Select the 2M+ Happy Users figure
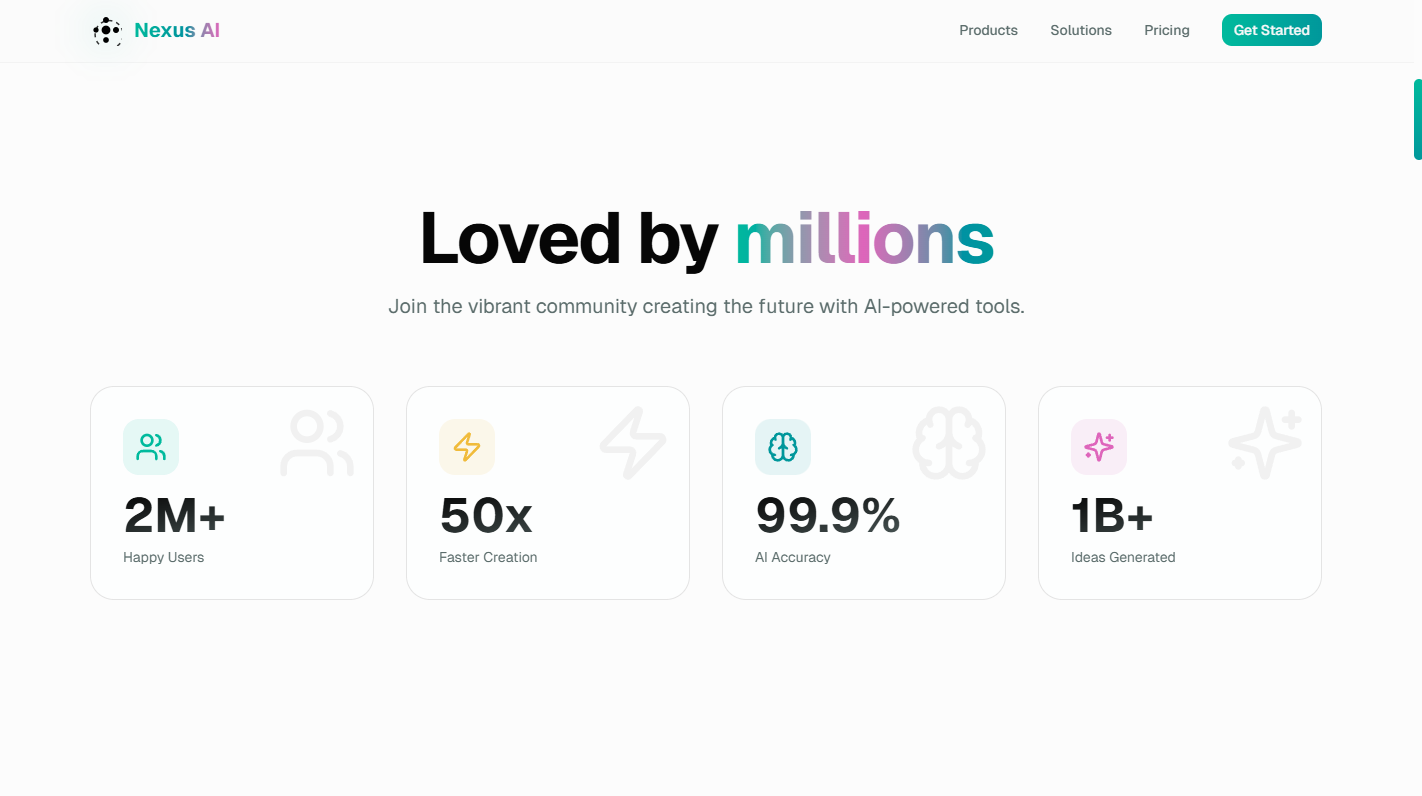 click(175, 516)
